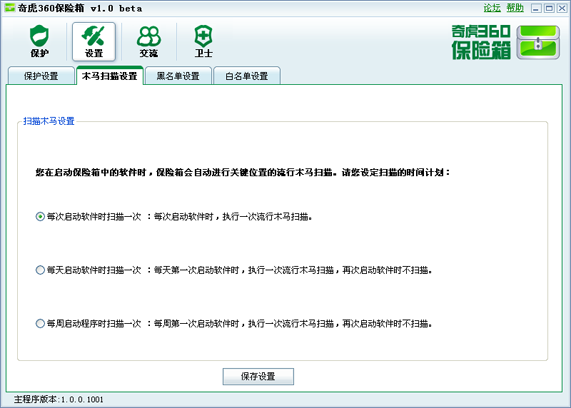Select the 设置 wrench toolbar icon
Viewport: 571px width, 408px height.
tap(94, 41)
